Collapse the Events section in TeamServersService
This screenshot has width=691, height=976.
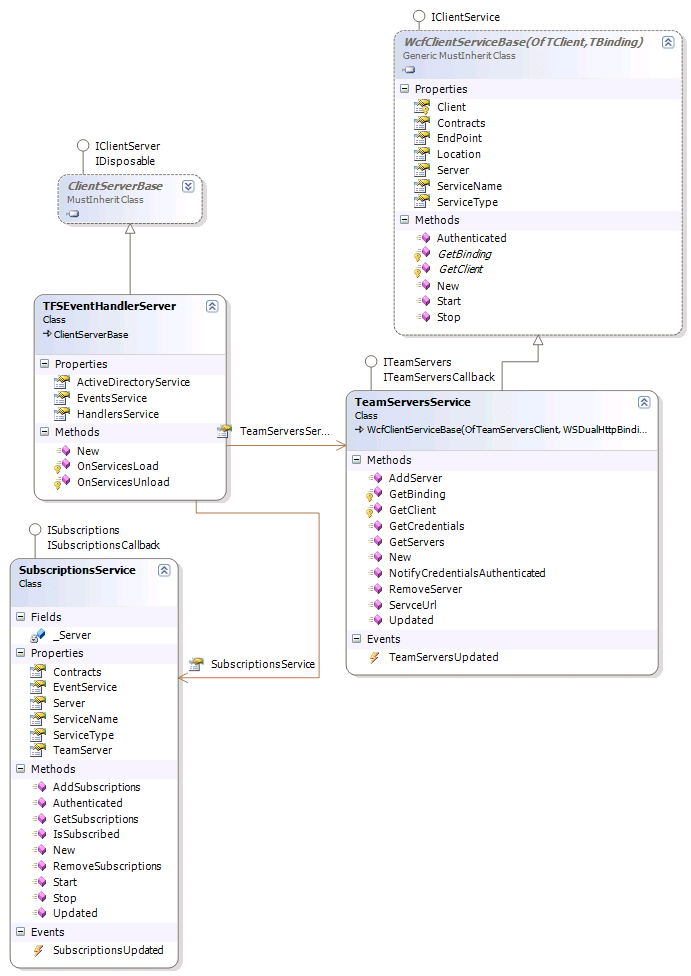[357, 639]
